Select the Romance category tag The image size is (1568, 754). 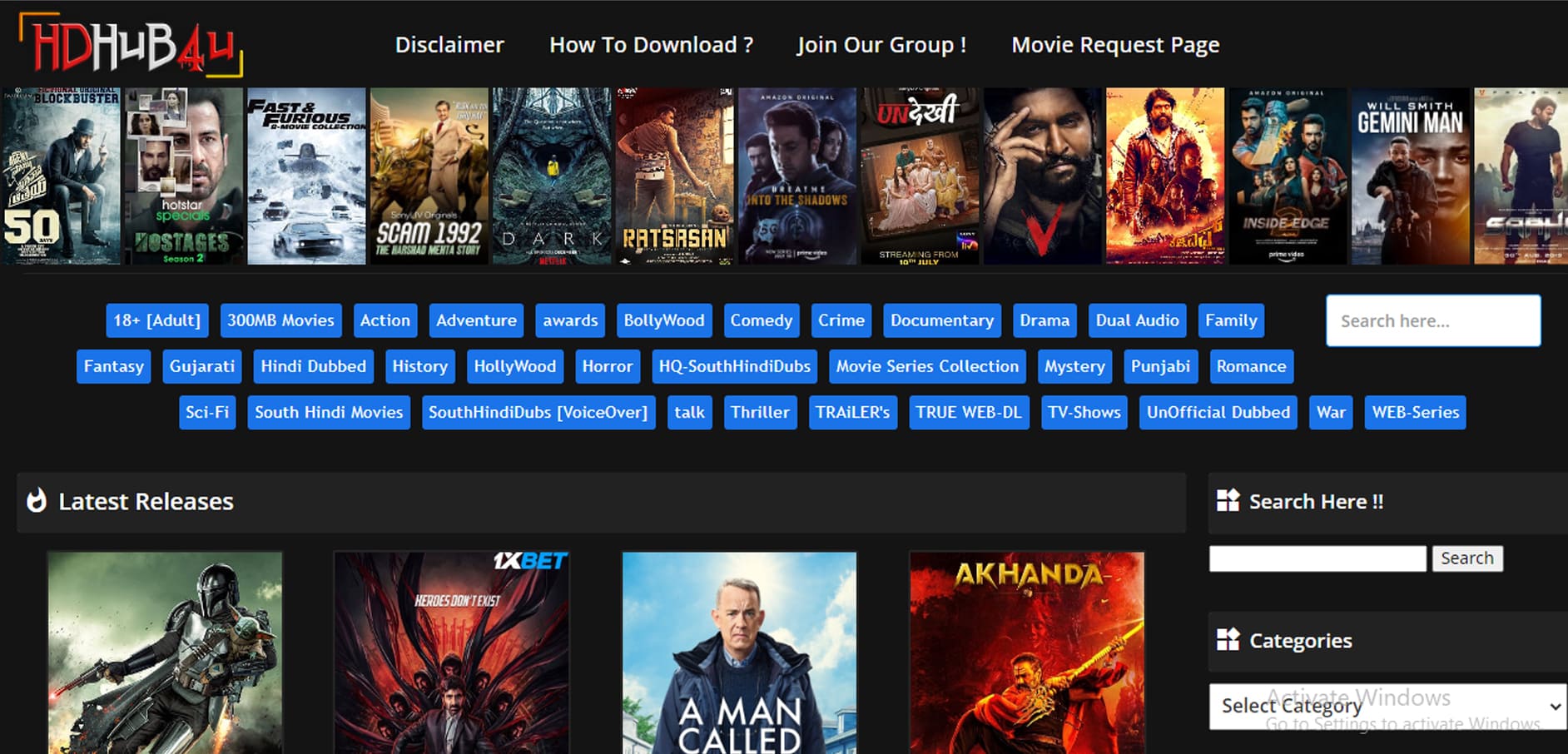pyautogui.click(x=1252, y=366)
